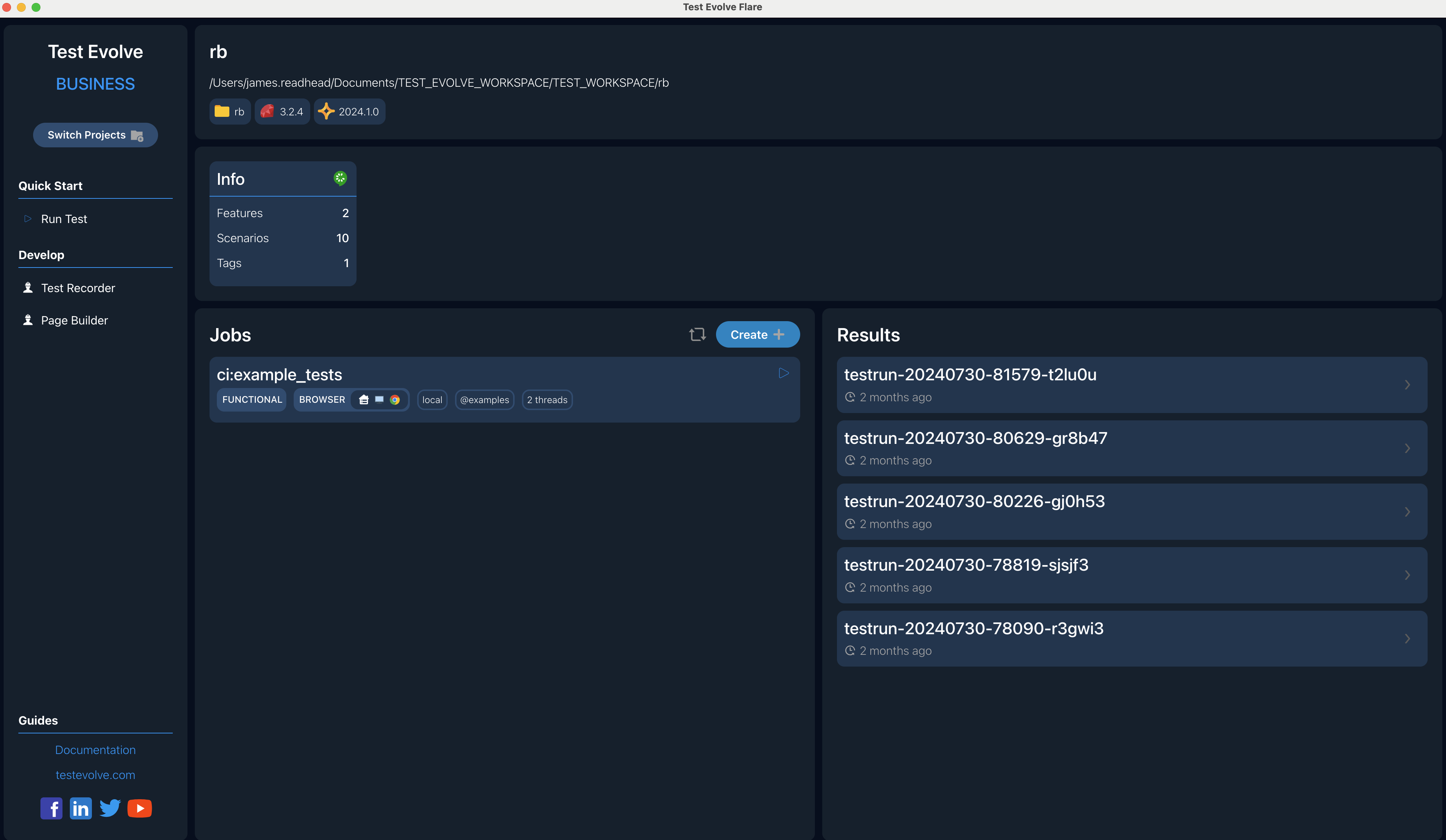Click the Switch Projects button
The height and width of the screenshot is (840, 1446).
pyautogui.click(x=95, y=135)
